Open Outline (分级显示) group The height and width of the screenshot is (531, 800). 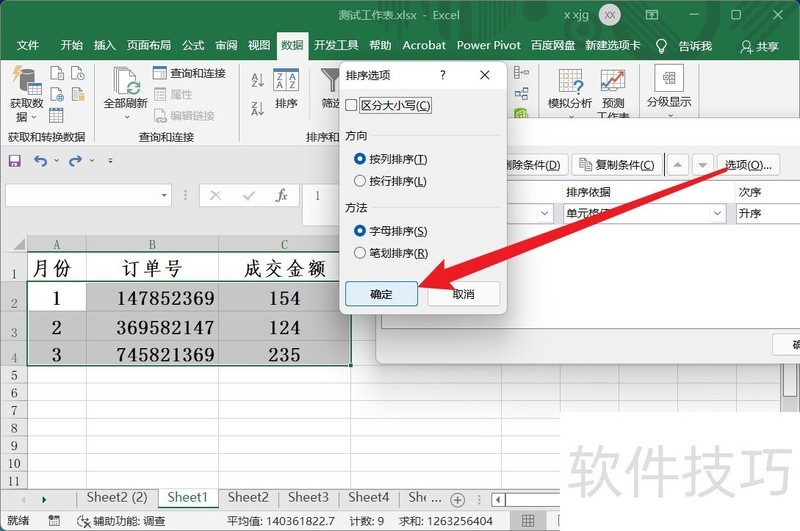coord(669,92)
